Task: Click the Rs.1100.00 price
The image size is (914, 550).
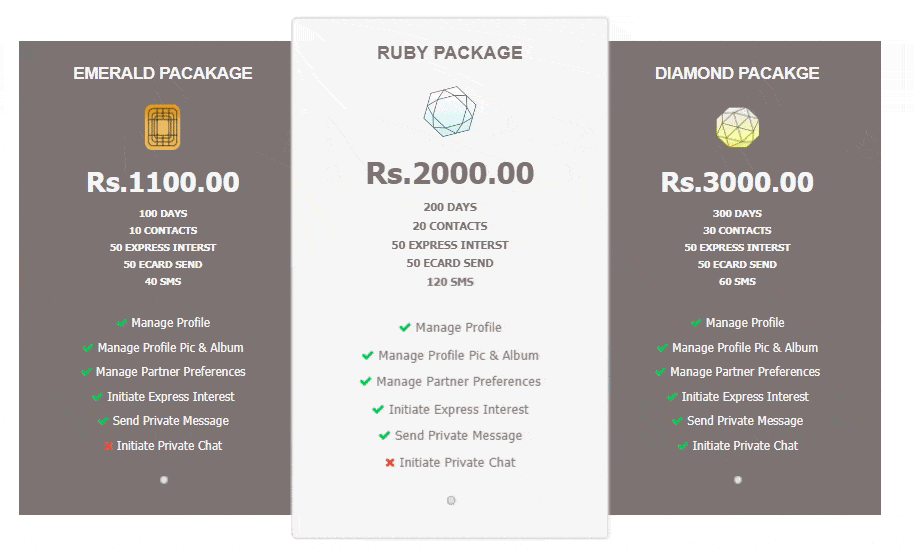Action: [x=163, y=182]
